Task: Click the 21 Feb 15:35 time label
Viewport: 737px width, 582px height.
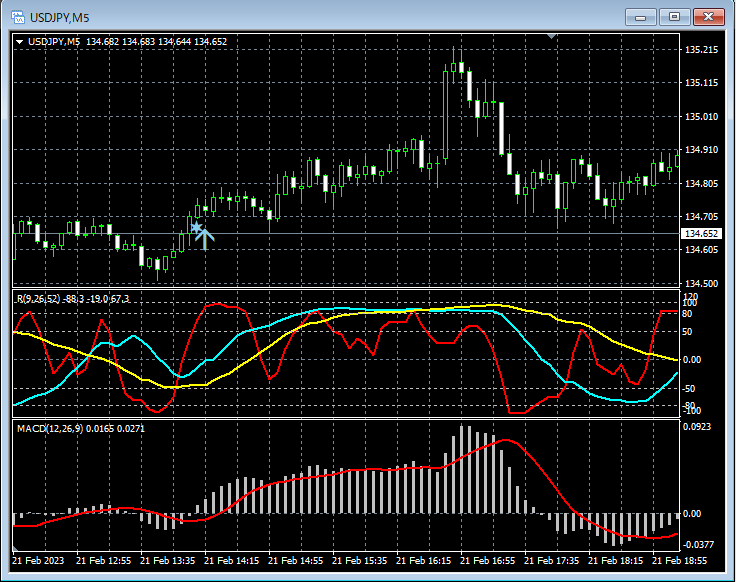Action: click(x=360, y=561)
